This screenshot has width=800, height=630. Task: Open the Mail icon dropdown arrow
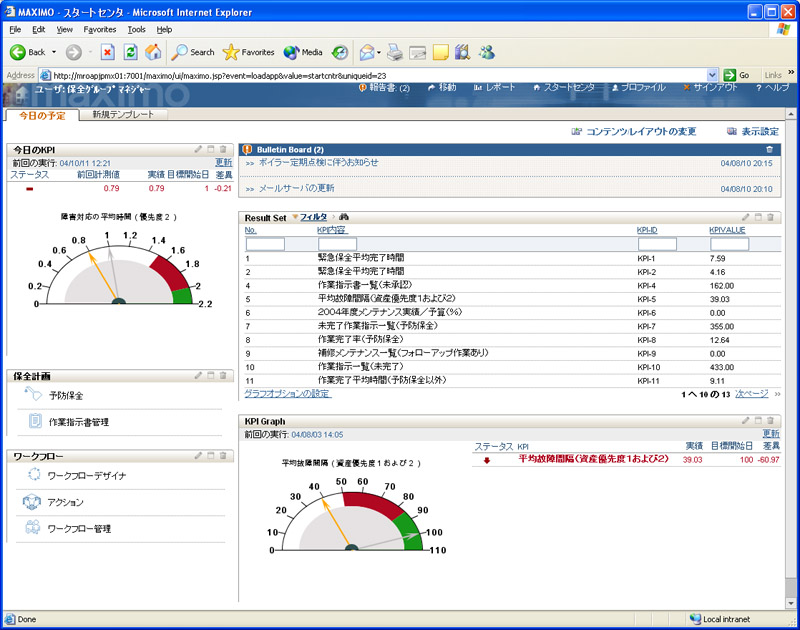tap(379, 53)
